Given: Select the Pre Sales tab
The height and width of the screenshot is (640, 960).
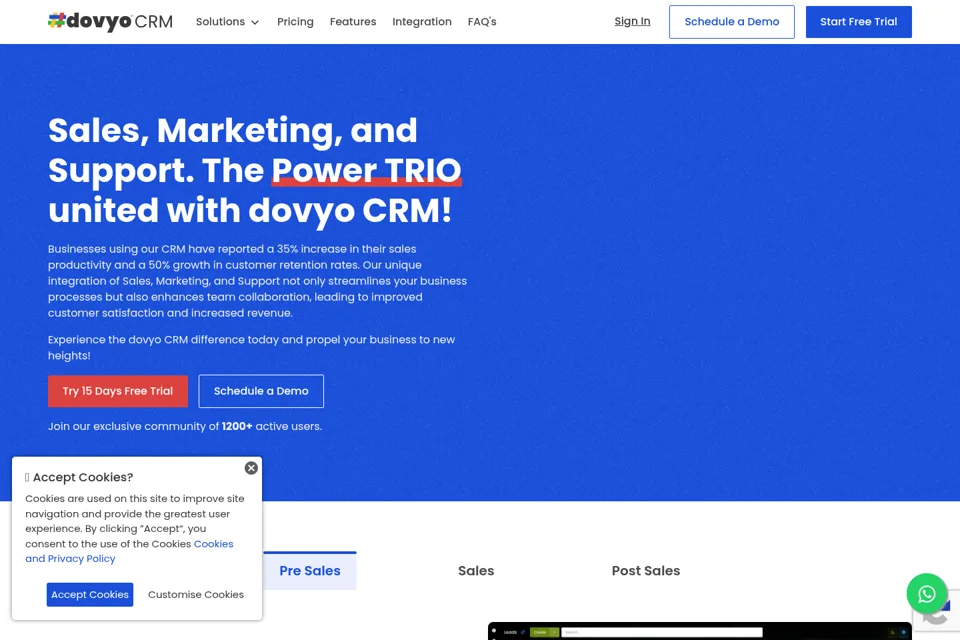Looking at the screenshot, I should pos(310,571).
